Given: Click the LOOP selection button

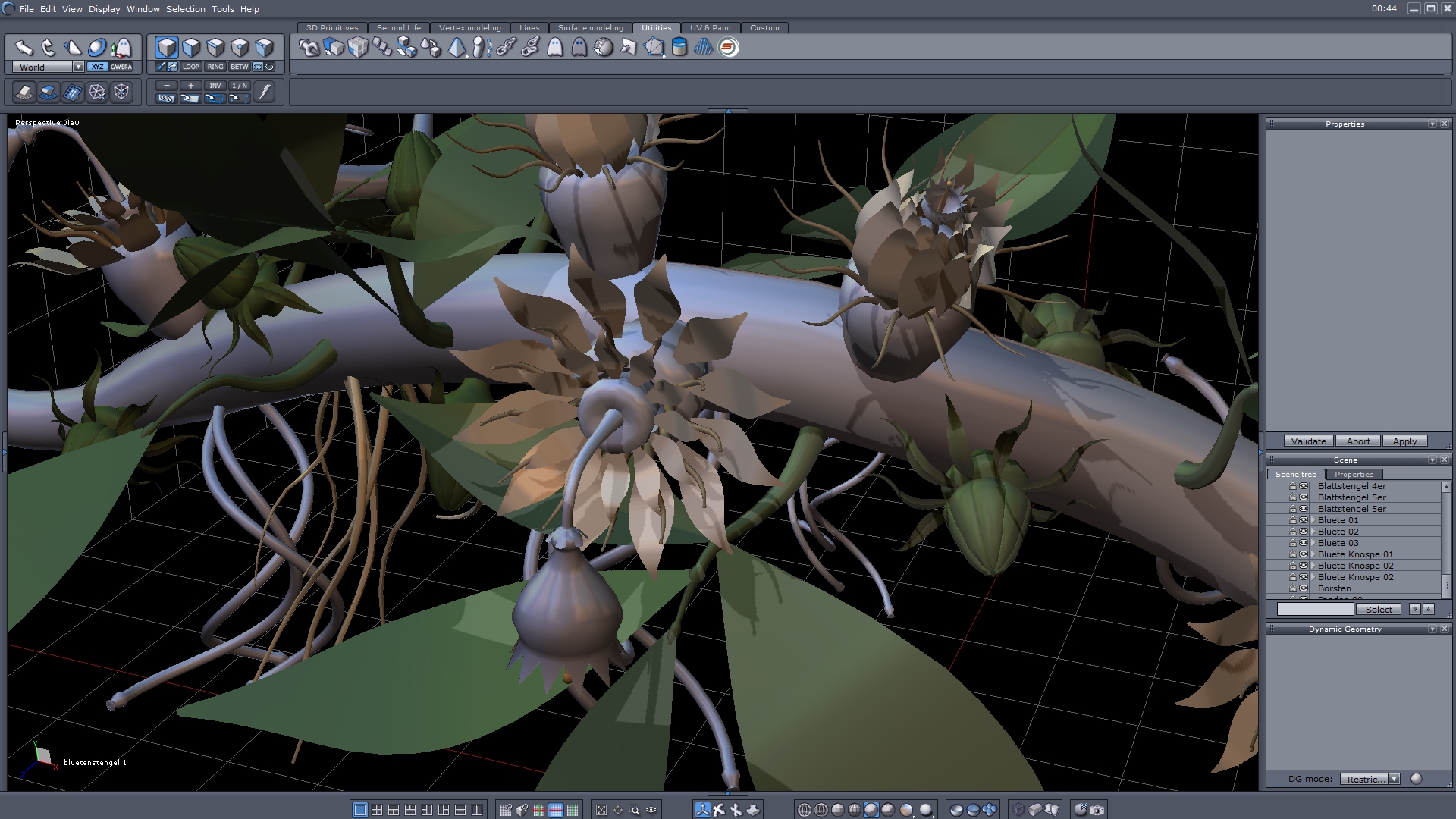Looking at the screenshot, I should click(x=190, y=67).
